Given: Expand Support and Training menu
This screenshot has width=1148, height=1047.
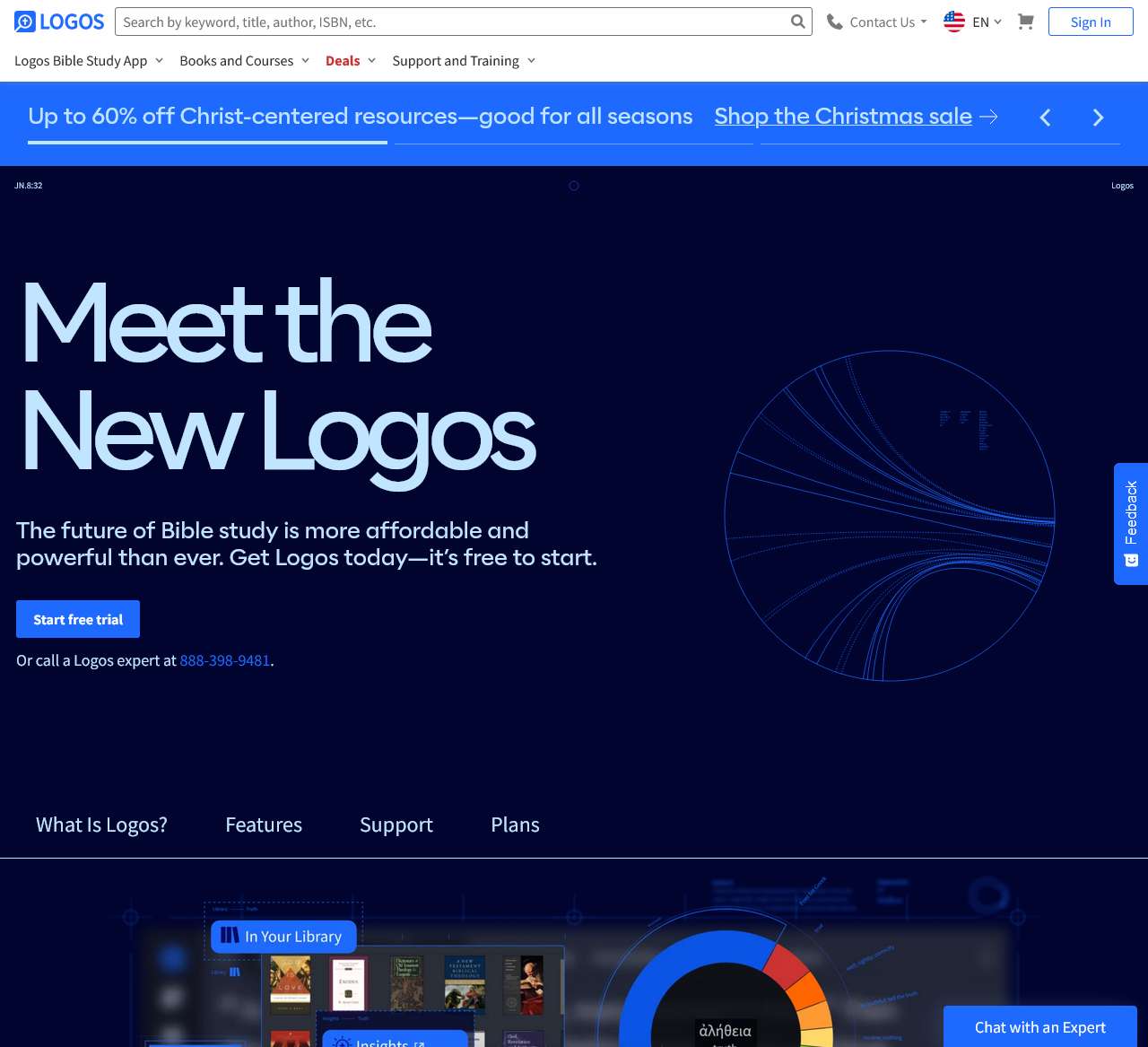Looking at the screenshot, I should pos(464,60).
